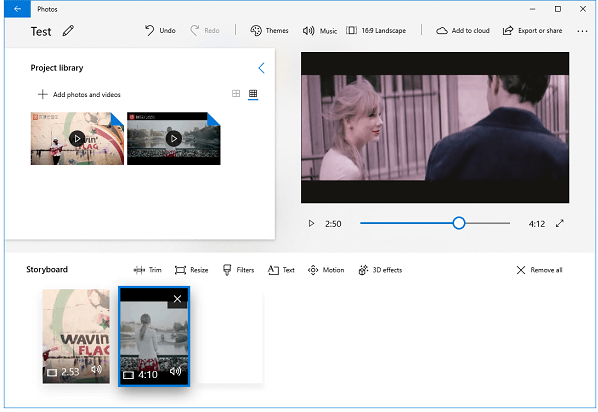Add project to cloud
Image resolution: width=598 pixels, height=412 pixels.
pyautogui.click(x=463, y=31)
